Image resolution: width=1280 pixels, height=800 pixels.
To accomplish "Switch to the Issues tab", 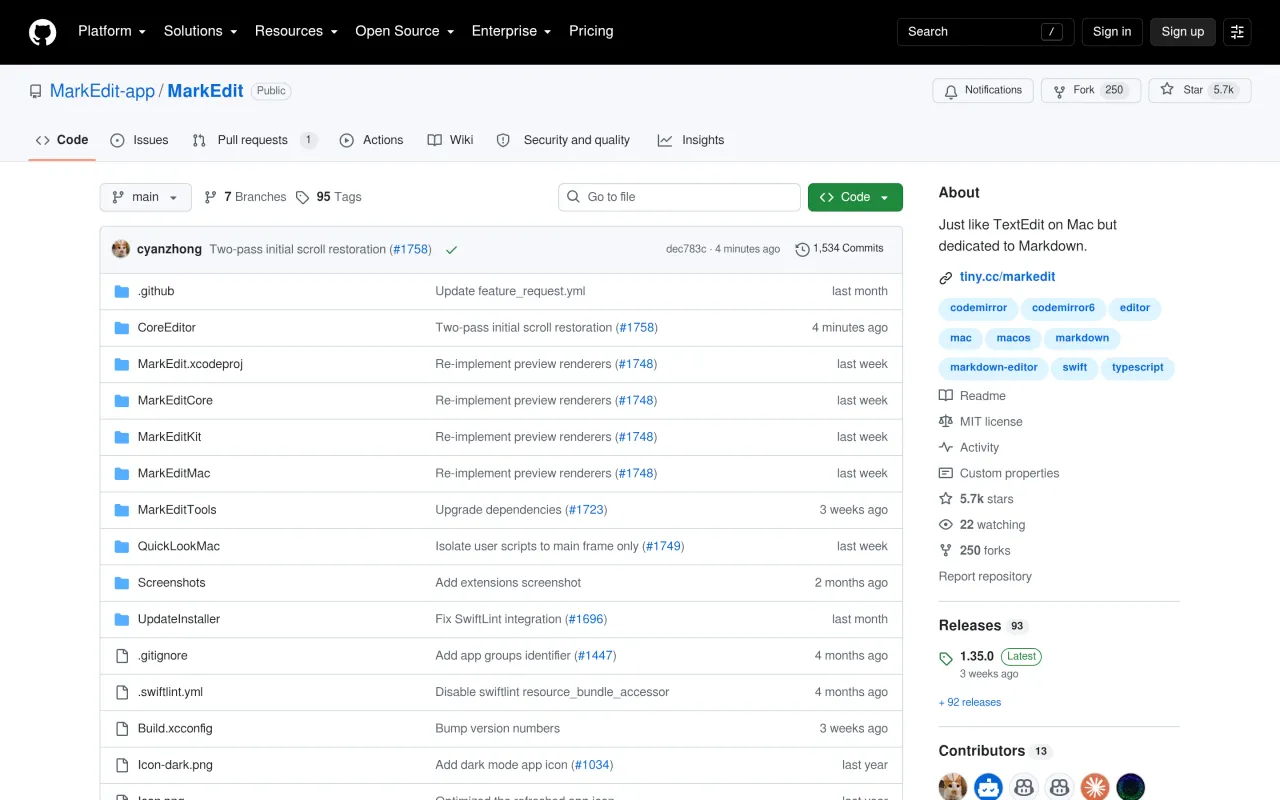I will coord(140,140).
